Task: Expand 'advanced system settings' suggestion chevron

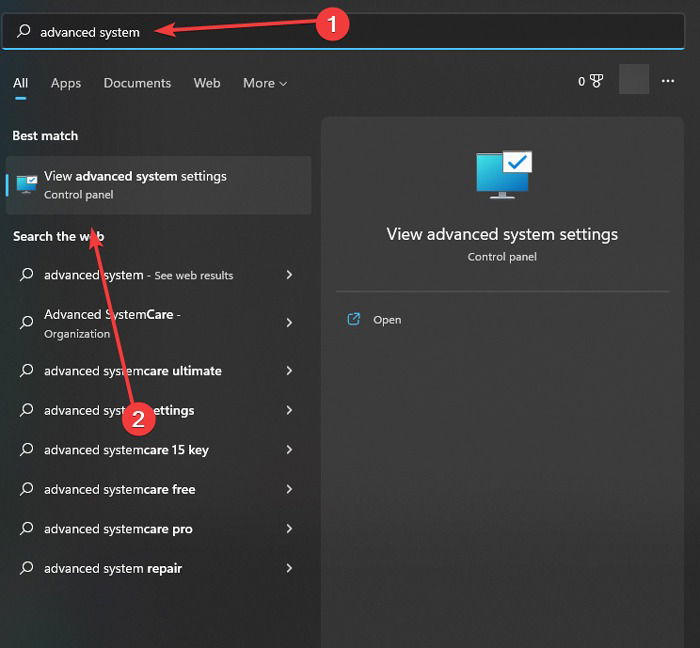Action: pos(289,410)
